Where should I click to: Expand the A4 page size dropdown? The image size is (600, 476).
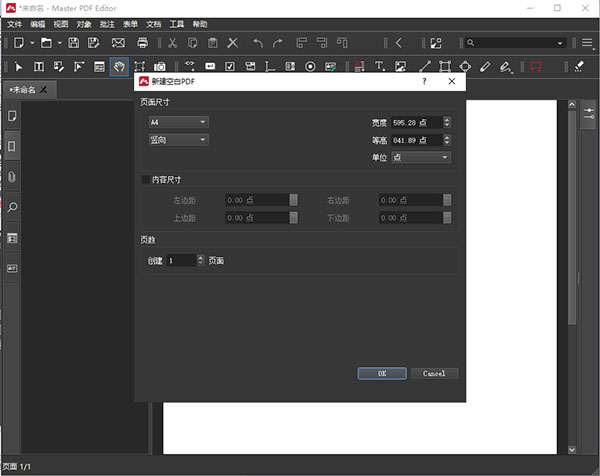(178, 122)
